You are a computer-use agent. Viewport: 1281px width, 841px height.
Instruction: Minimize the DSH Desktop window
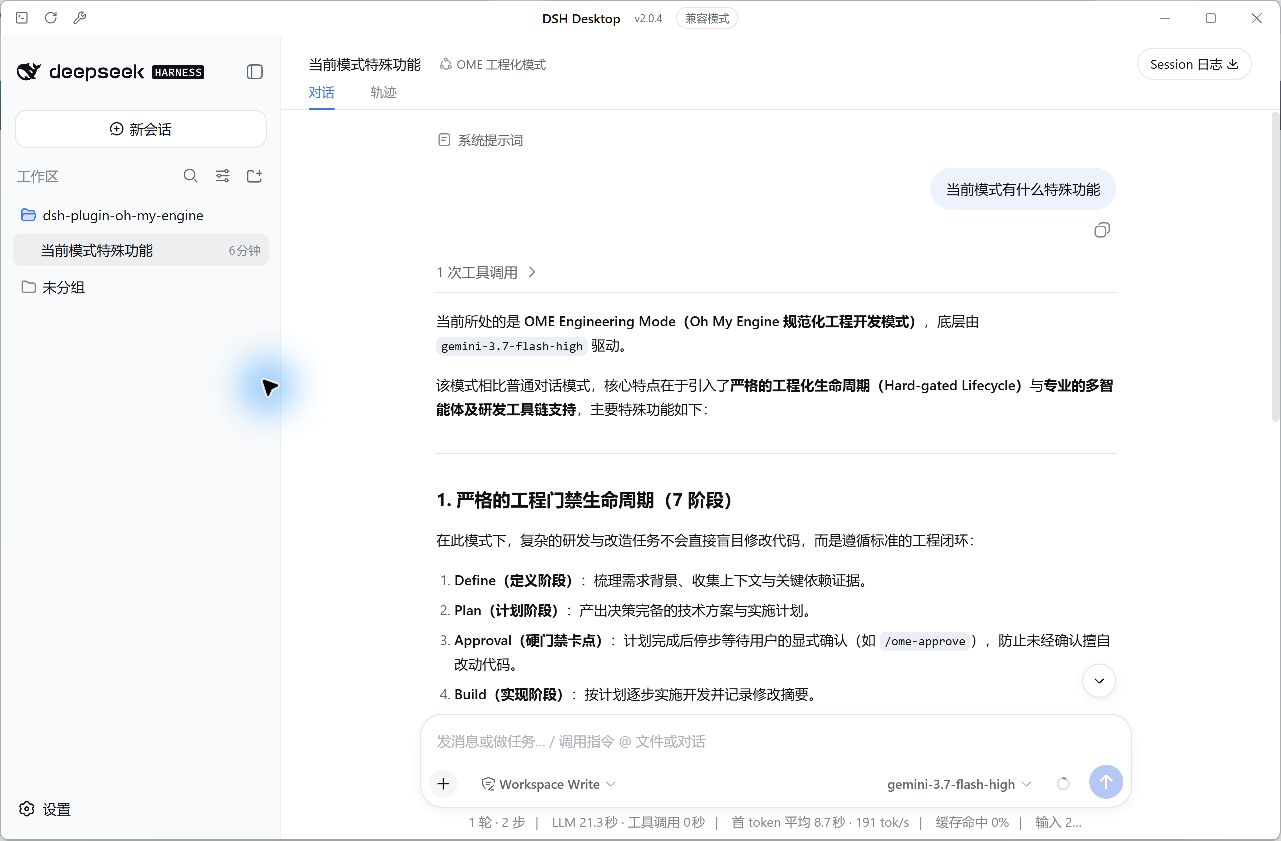pyautogui.click(x=1165, y=18)
